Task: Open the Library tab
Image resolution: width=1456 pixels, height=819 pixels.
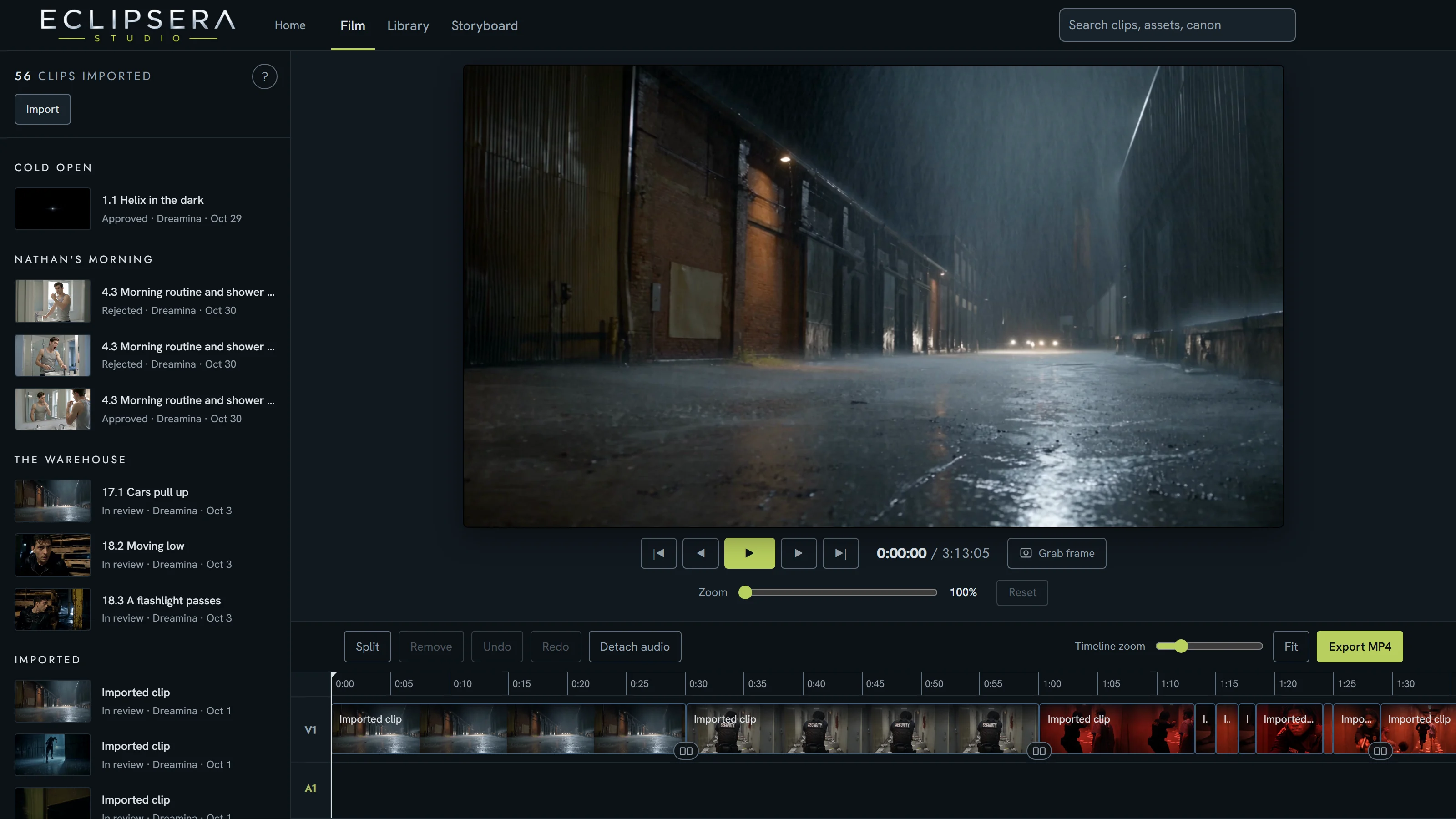Action: coord(408,25)
